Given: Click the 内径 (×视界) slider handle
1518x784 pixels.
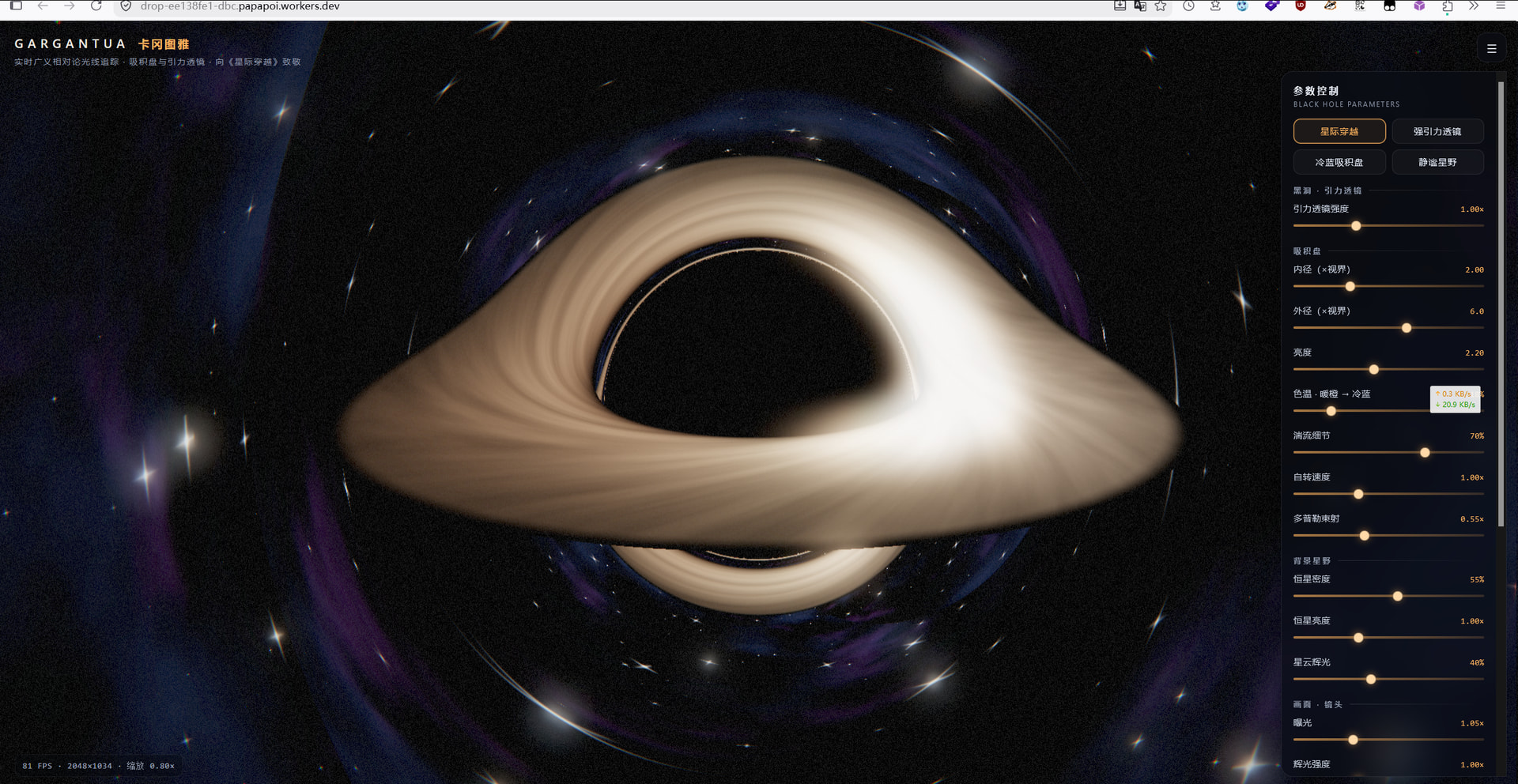Looking at the screenshot, I should (x=1350, y=286).
